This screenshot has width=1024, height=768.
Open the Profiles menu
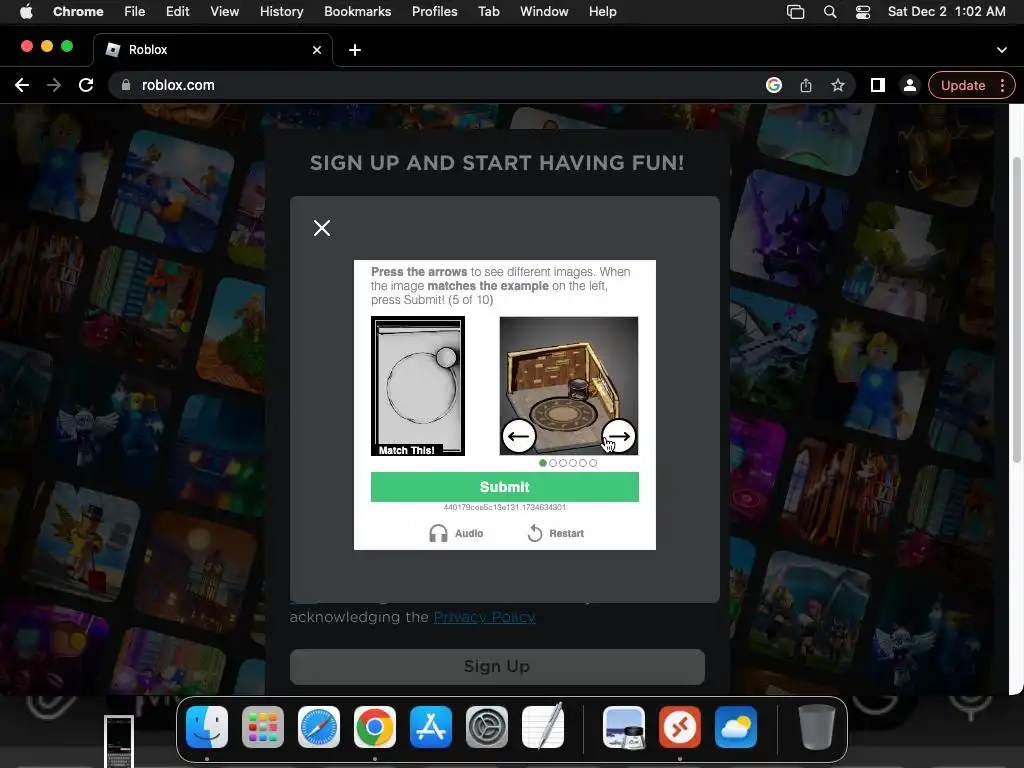pos(435,12)
